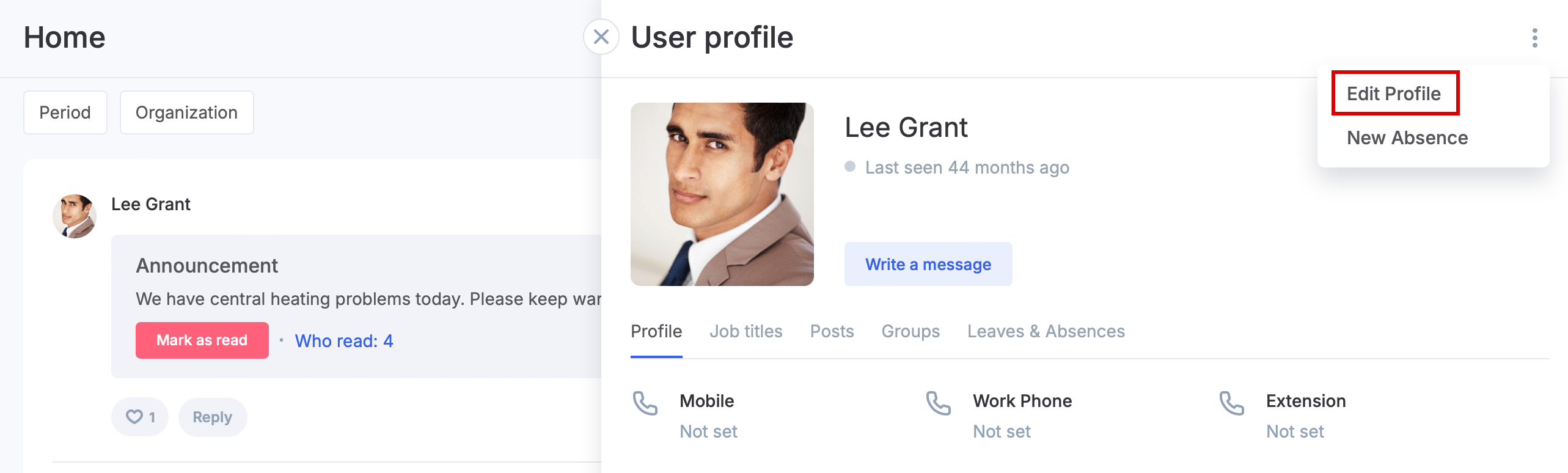Like the announcement with heart icon
The width and height of the screenshot is (1568, 473).
click(140, 417)
